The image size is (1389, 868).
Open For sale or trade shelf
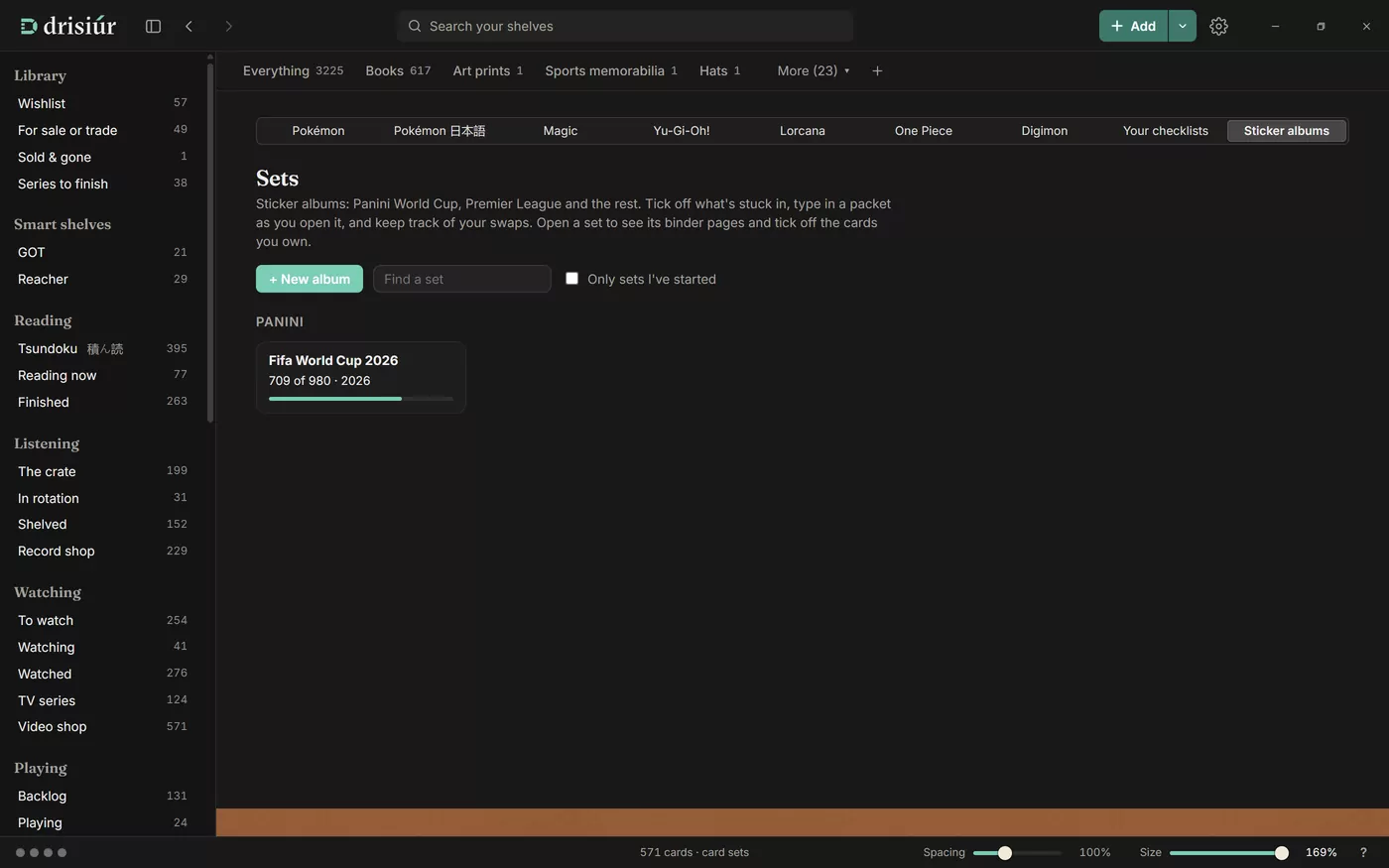pos(102,130)
